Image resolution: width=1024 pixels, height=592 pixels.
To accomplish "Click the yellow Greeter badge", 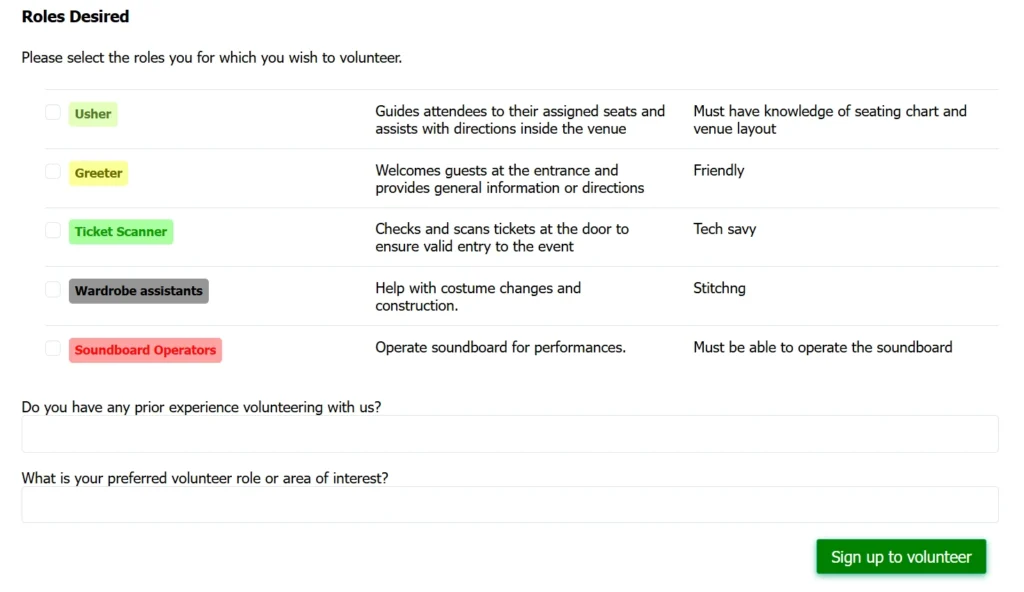I will point(98,173).
